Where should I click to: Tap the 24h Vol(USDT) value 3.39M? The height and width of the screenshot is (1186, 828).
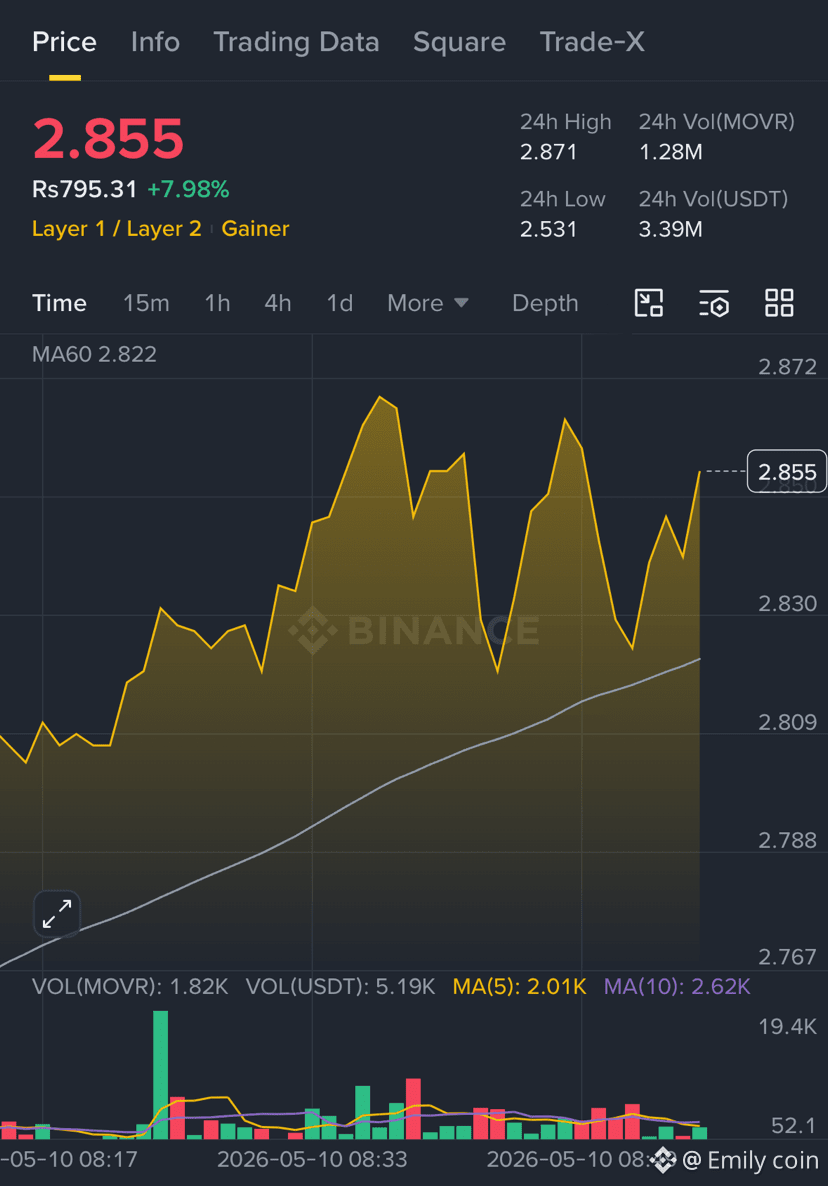click(x=671, y=229)
